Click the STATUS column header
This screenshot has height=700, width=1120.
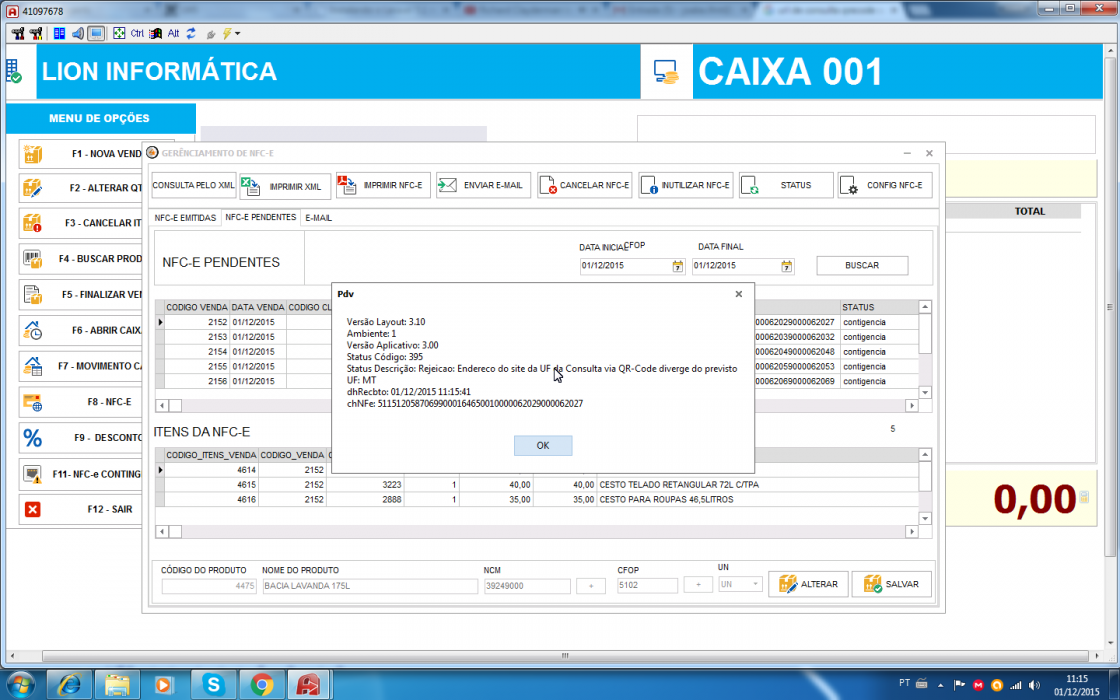pos(879,307)
